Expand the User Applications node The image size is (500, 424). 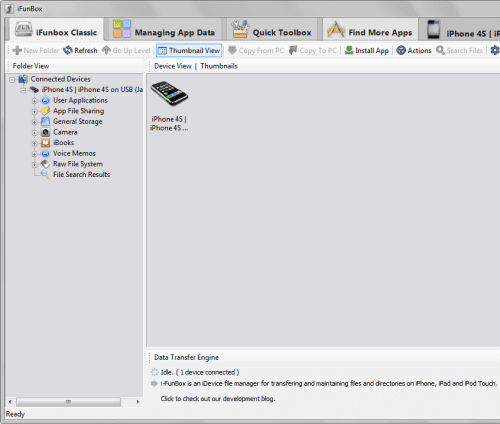point(34,101)
